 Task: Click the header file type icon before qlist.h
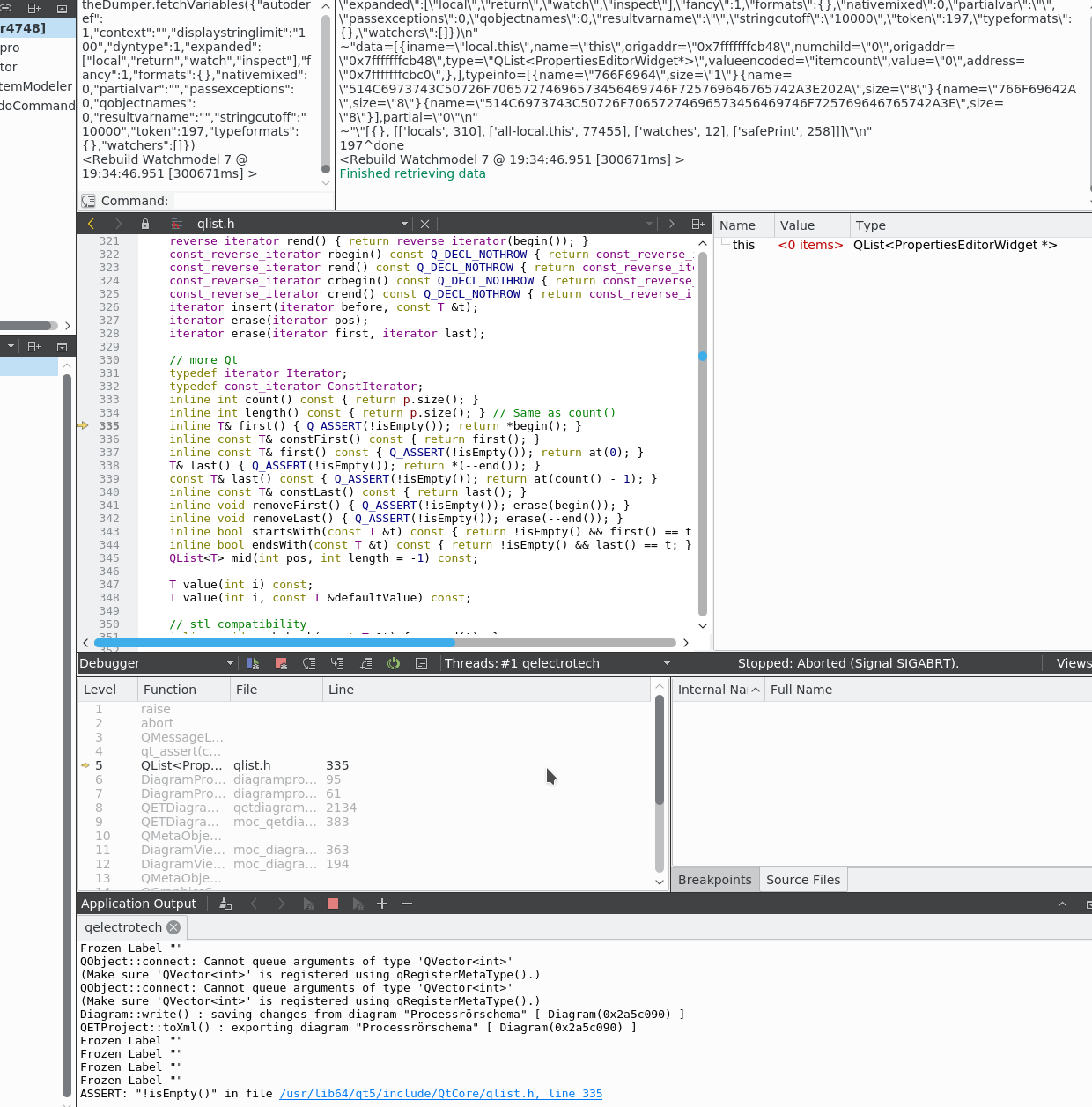177,224
